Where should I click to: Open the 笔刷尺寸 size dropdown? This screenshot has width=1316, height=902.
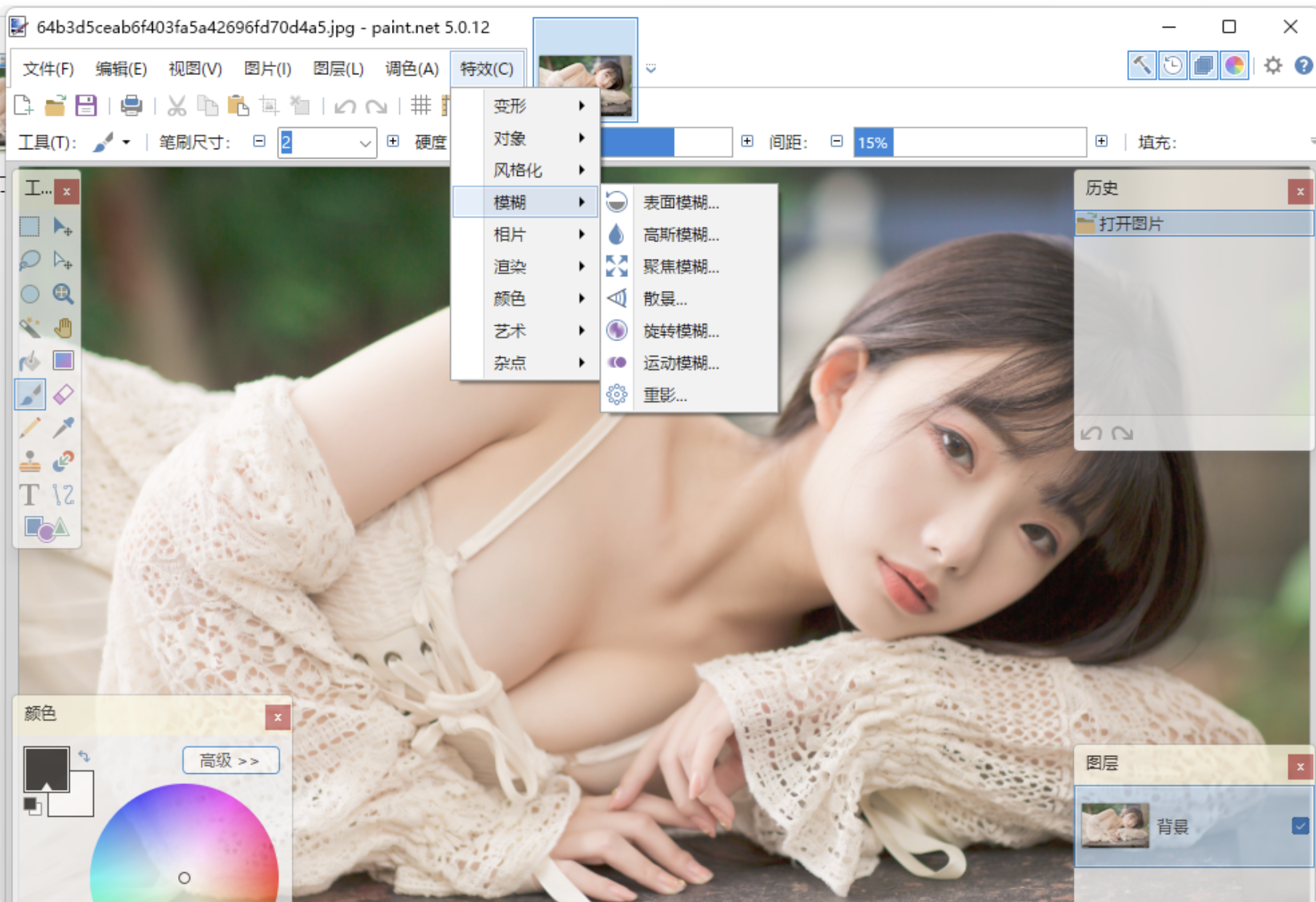365,143
